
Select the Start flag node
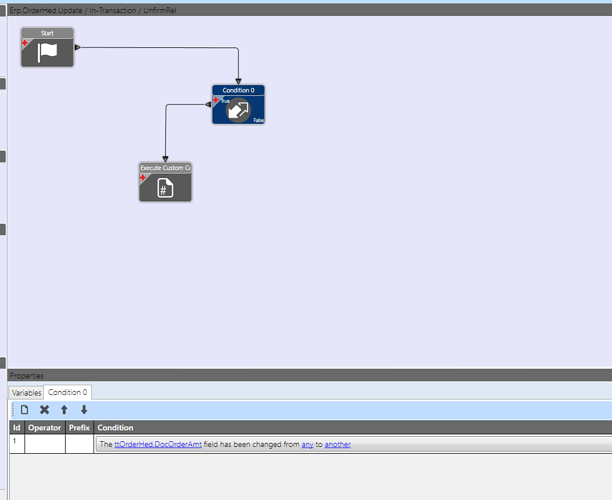[47, 47]
